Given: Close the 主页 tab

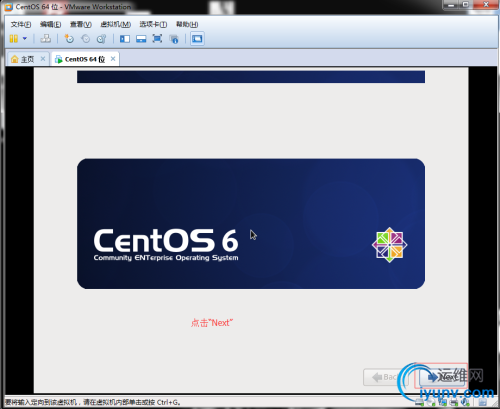Looking at the screenshot, I should click(x=43, y=59).
